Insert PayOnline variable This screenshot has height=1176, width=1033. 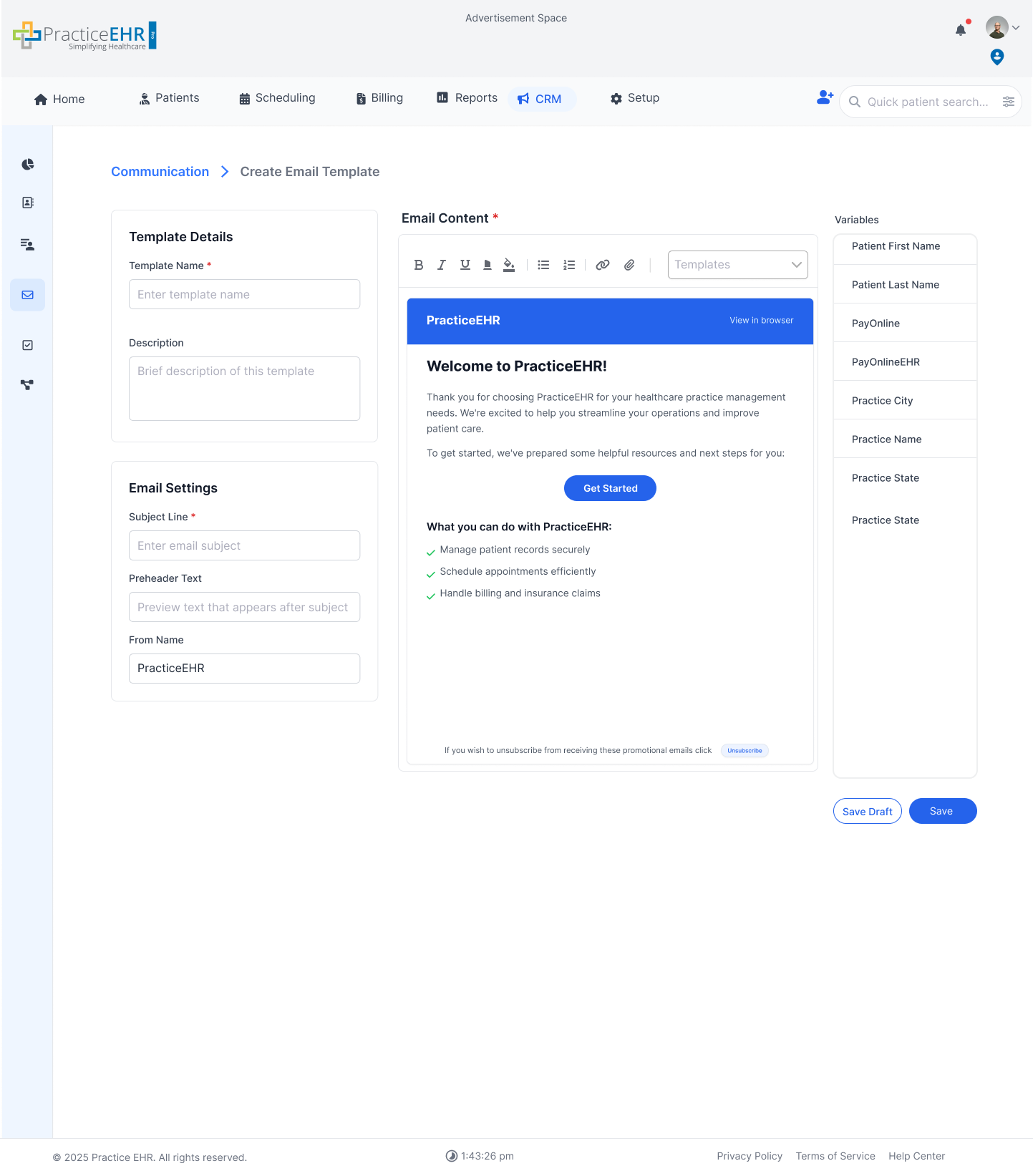coord(905,324)
